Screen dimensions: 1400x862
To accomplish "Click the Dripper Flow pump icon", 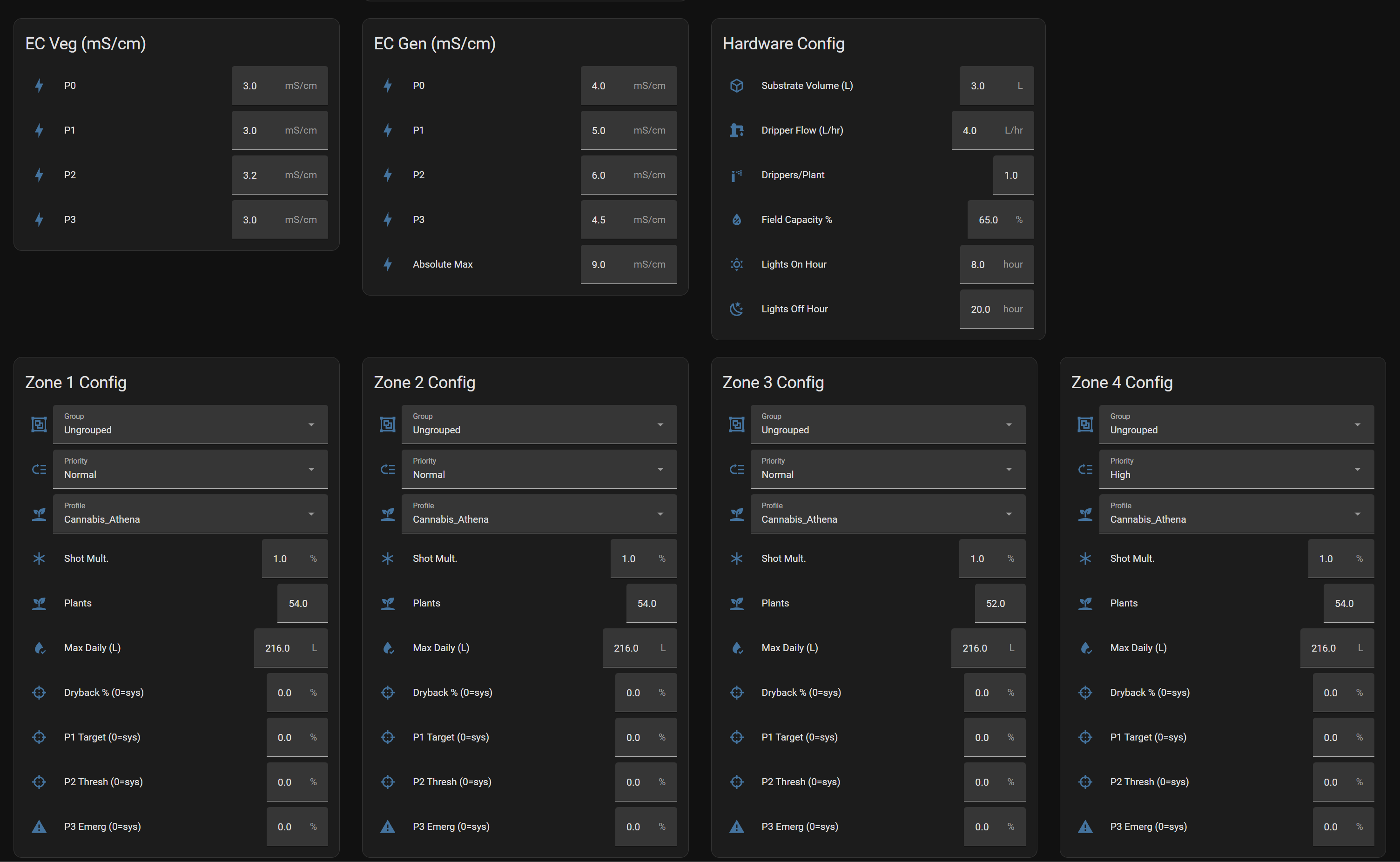I will (x=736, y=130).
